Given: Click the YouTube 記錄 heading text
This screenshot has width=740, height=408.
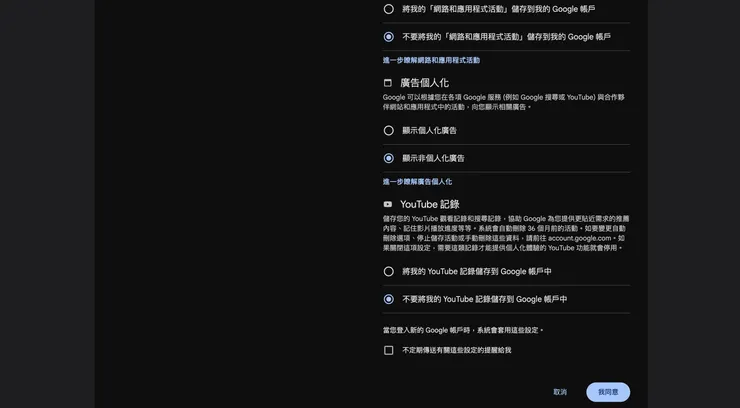Looking at the screenshot, I should (429, 204).
